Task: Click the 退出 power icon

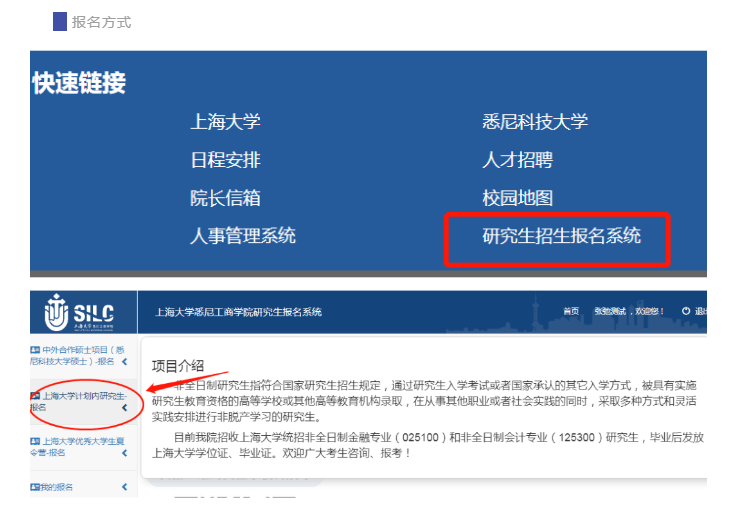Action: click(686, 311)
